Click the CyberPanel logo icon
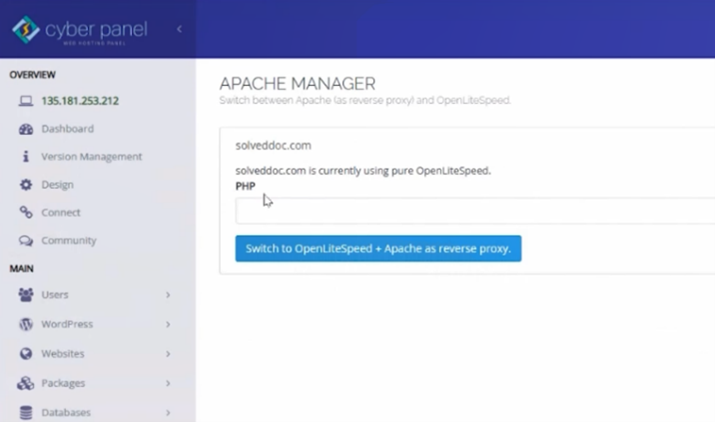The width and height of the screenshot is (715, 422). point(26,30)
